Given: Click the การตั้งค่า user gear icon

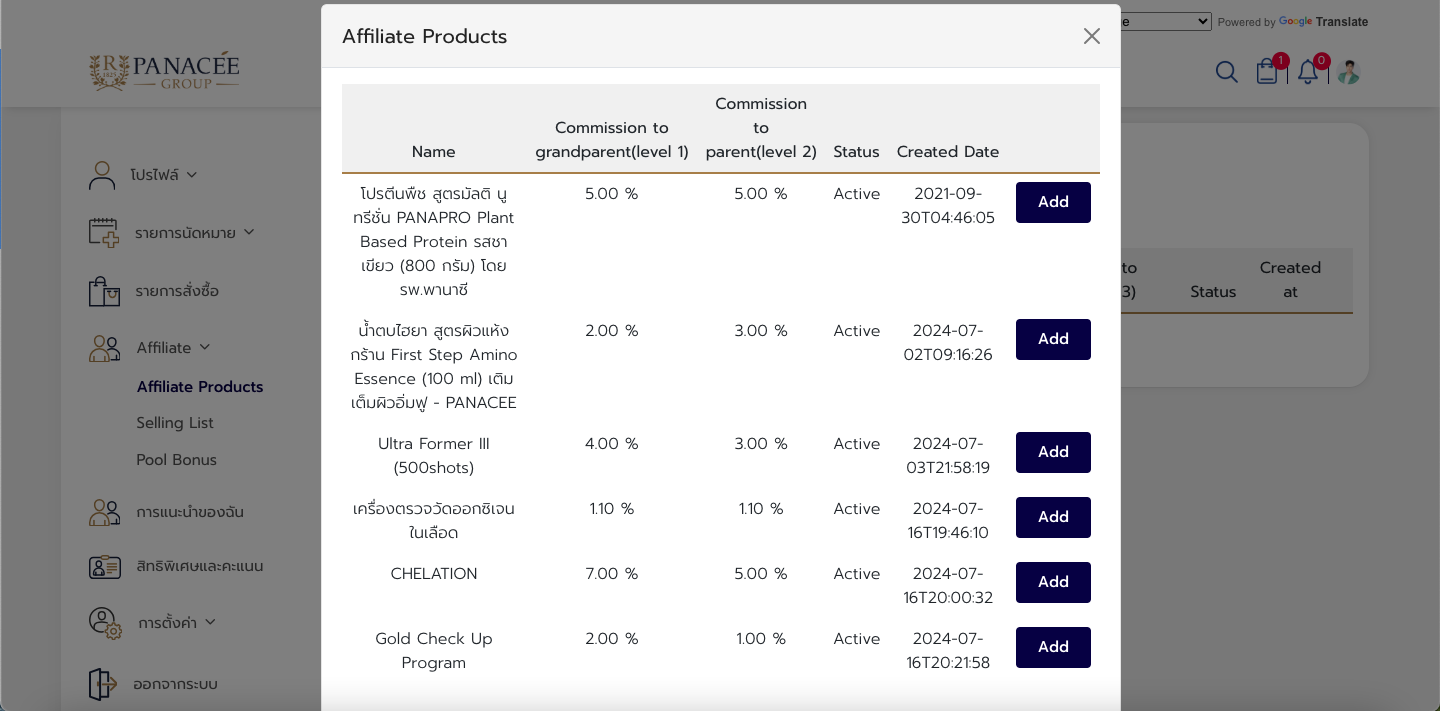Looking at the screenshot, I should [105, 622].
